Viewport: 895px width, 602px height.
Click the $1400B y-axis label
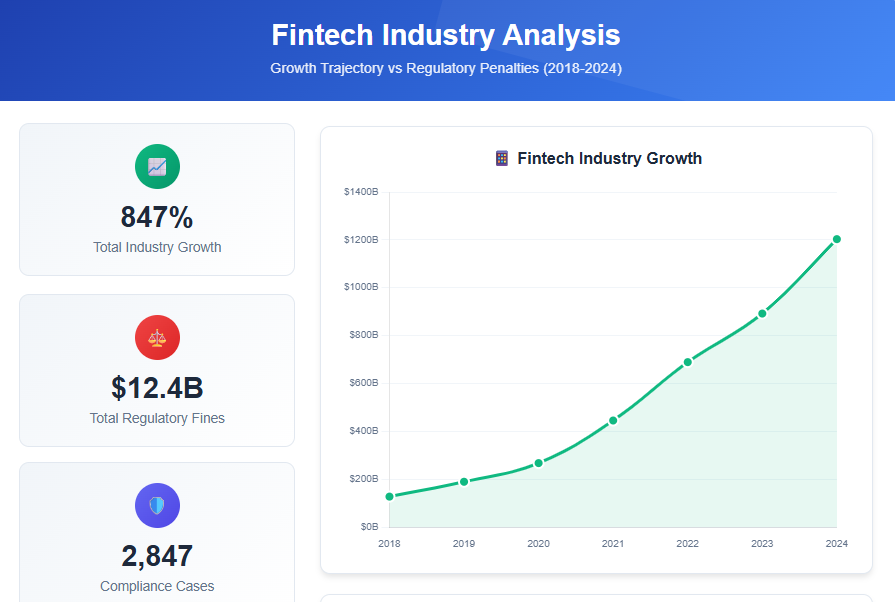pyautogui.click(x=359, y=190)
